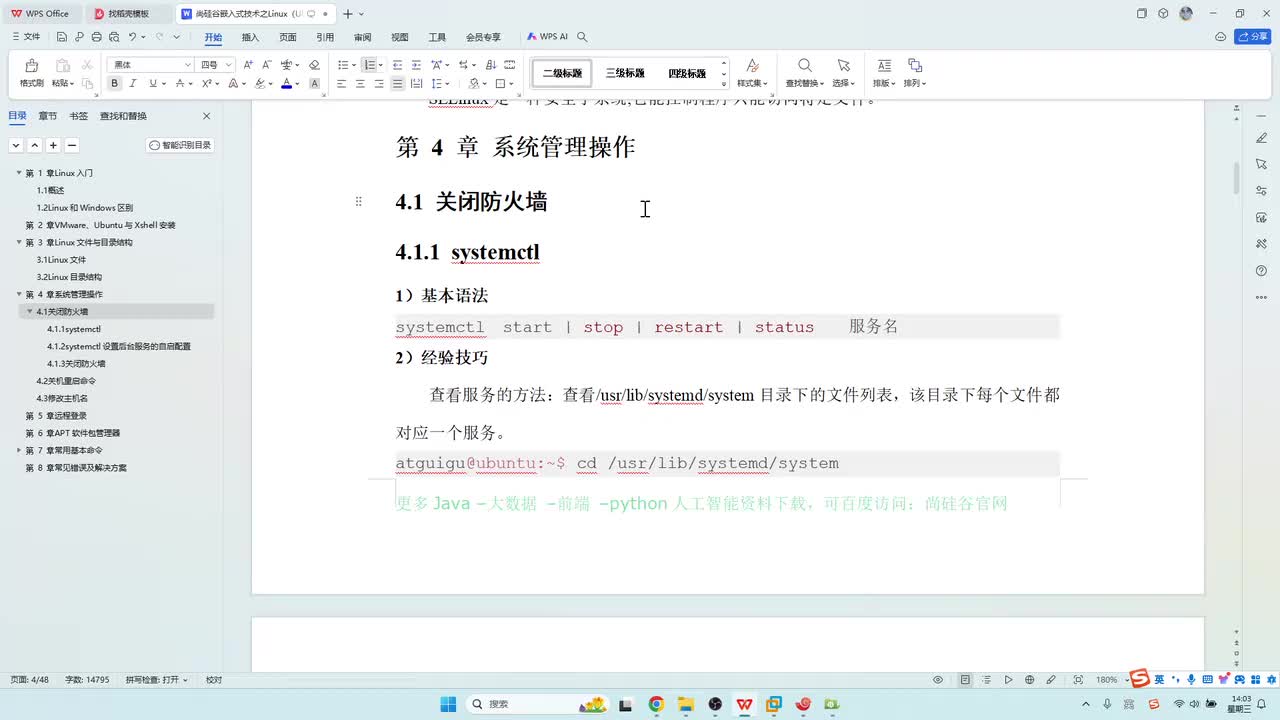Open the 选择 selection tool

click(843, 73)
